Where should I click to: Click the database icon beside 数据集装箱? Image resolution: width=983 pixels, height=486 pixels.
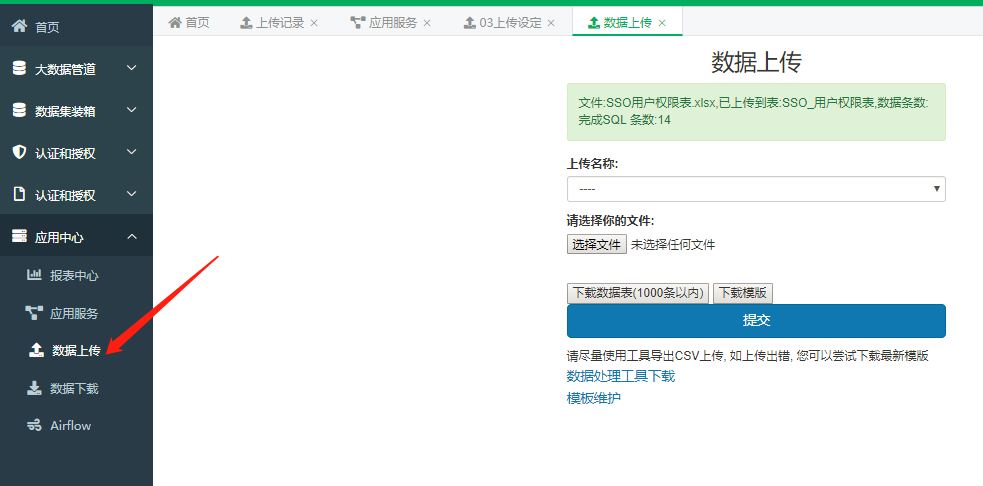[x=19, y=110]
